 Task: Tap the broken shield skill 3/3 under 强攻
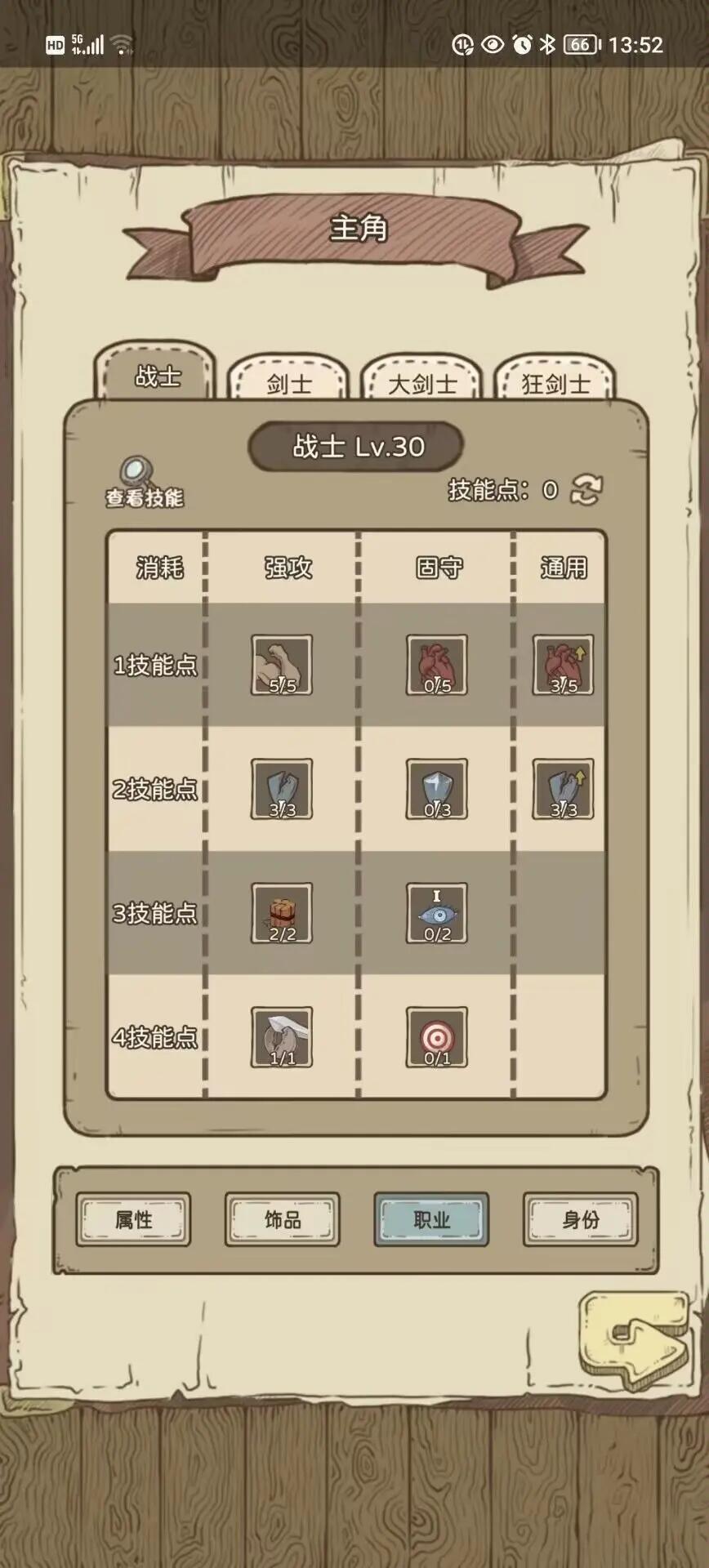click(x=282, y=789)
